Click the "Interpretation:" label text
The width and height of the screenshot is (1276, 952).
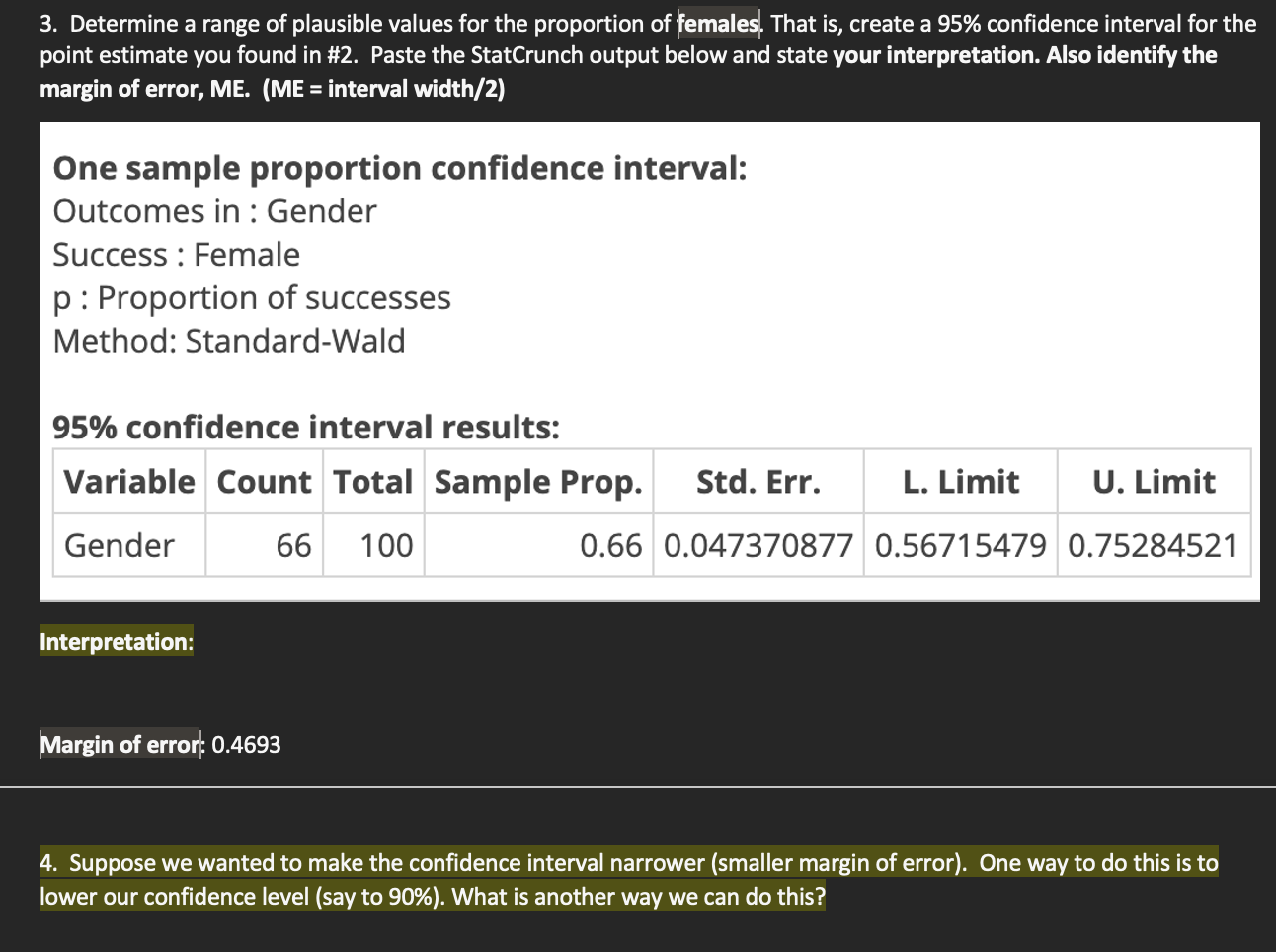(x=117, y=642)
